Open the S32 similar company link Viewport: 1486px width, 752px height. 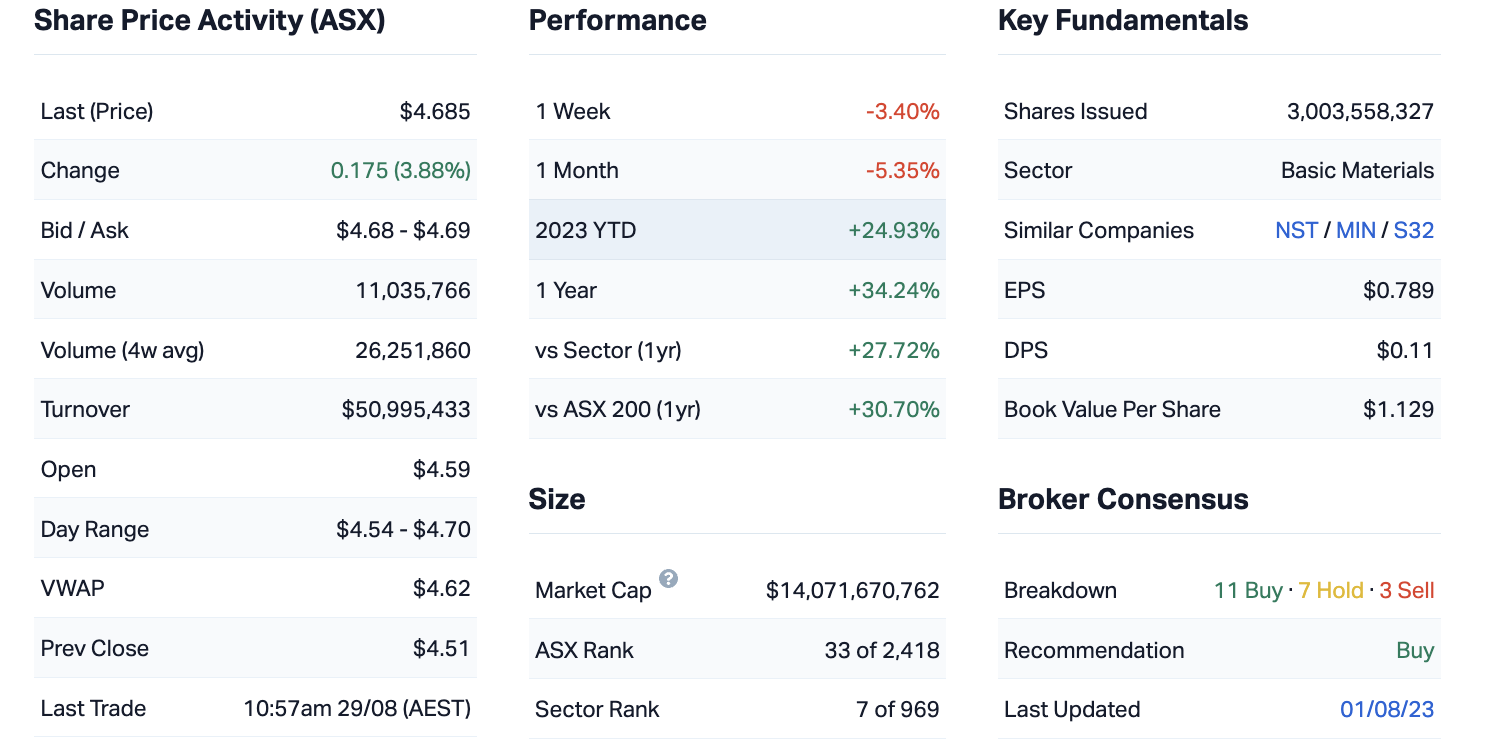pos(1413,230)
